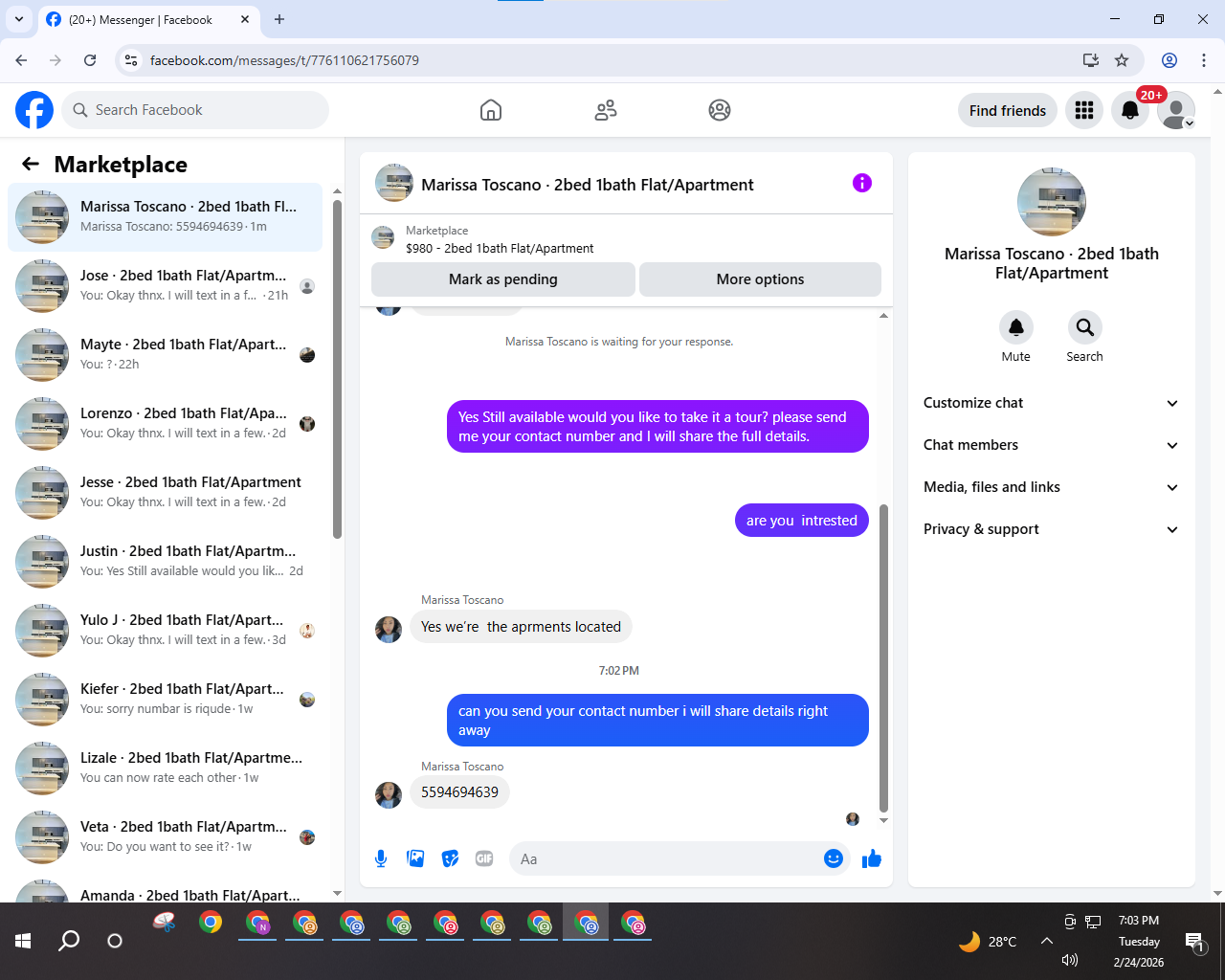This screenshot has height=980, width=1225.
Task: Open Jose conversation in list
Action: 165,286
